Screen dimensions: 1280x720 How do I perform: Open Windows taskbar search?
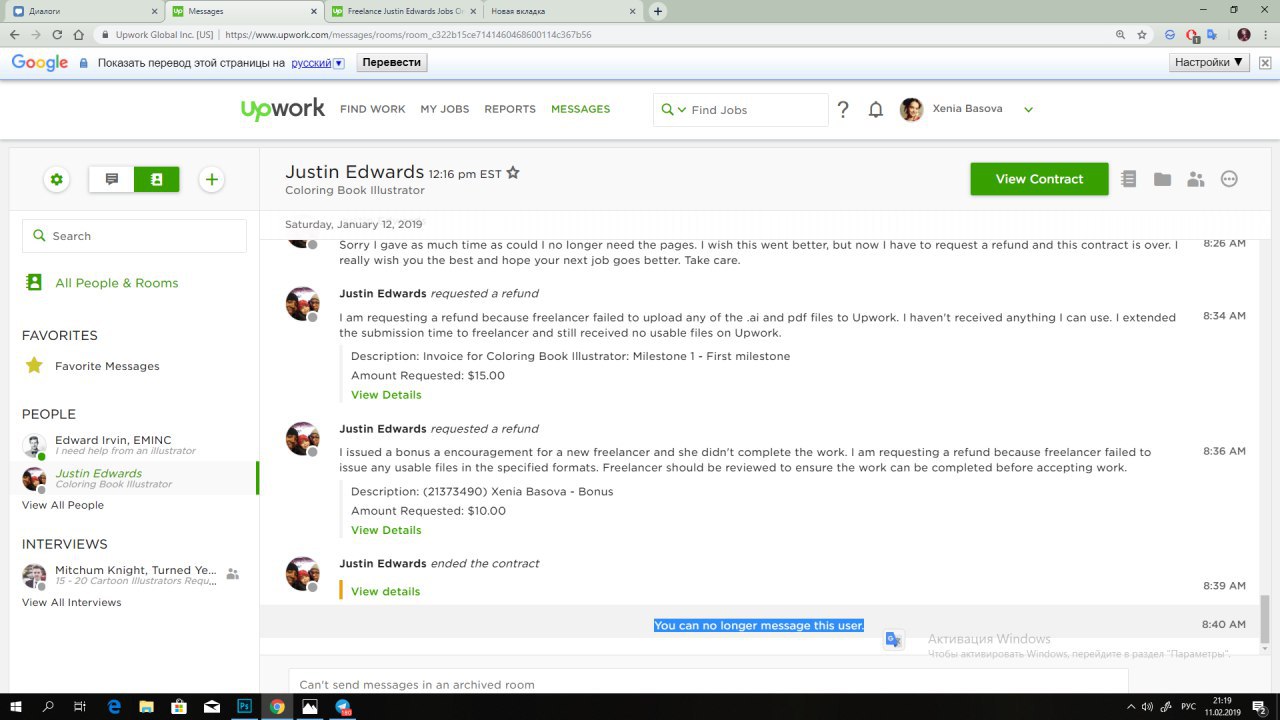pos(49,706)
